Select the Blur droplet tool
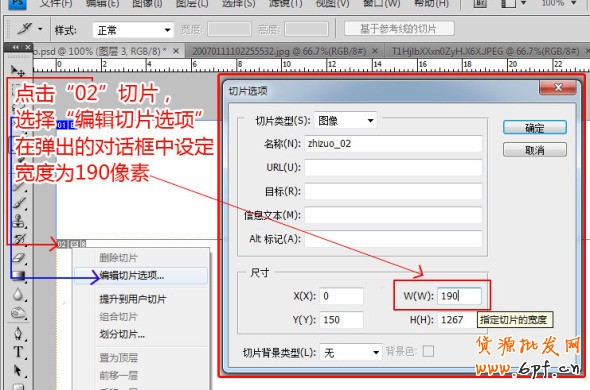This screenshot has height=390, width=590. 18,294
